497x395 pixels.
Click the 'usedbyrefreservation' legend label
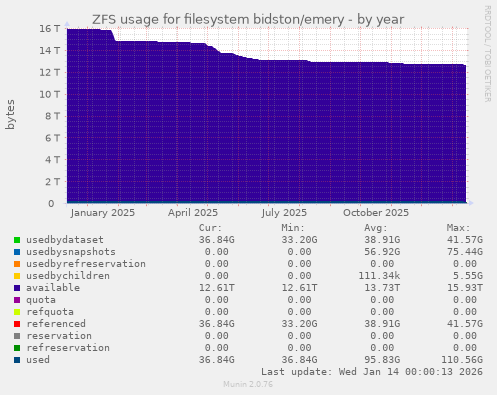coord(86,264)
